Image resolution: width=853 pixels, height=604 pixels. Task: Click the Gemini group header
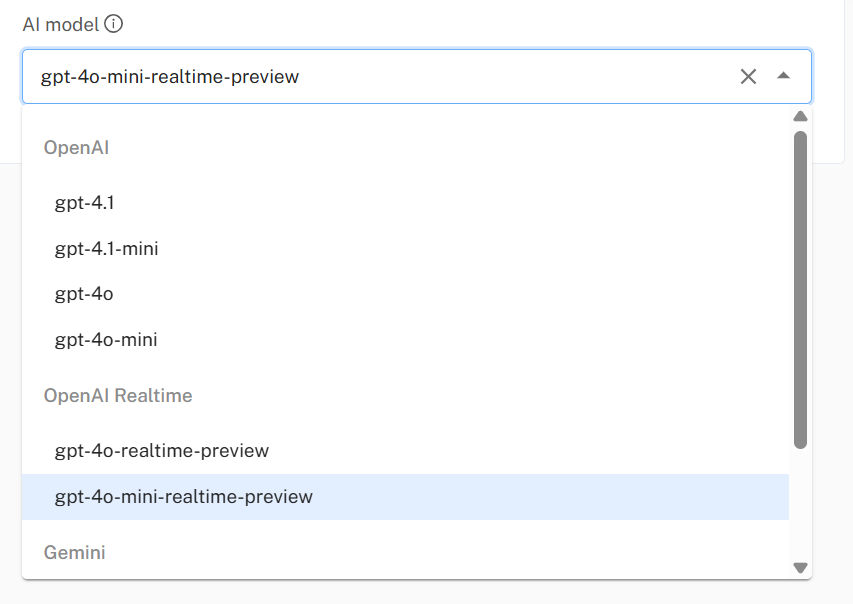click(x=75, y=552)
